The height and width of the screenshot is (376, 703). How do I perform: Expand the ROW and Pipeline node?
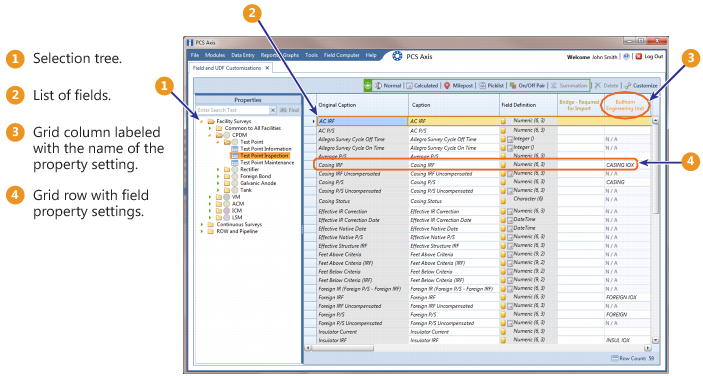tap(201, 232)
